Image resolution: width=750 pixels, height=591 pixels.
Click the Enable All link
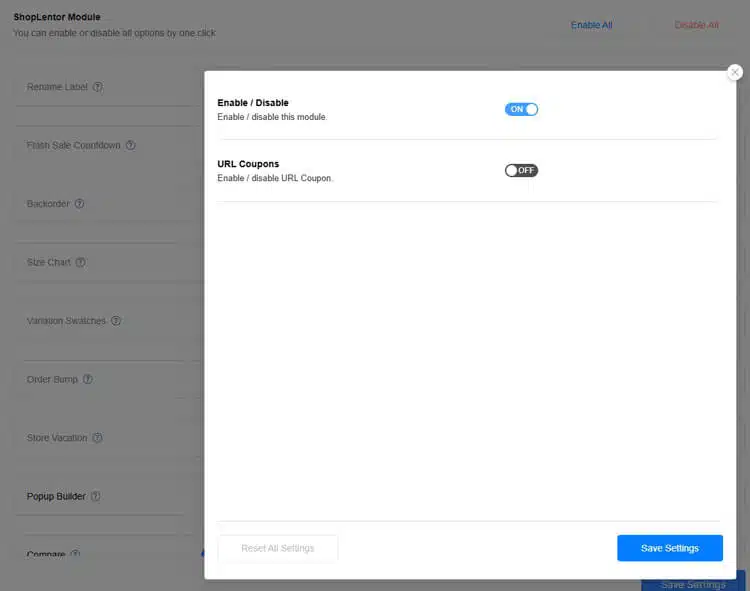pos(591,25)
